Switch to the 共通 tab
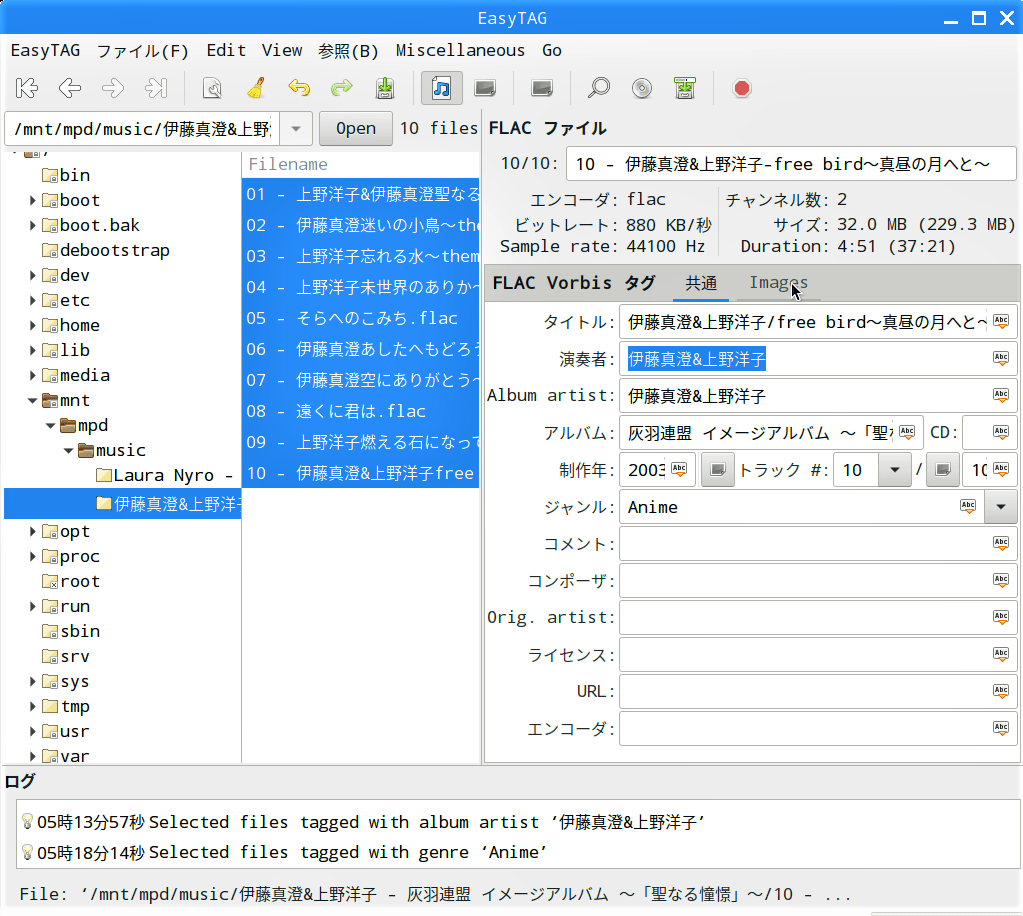The height and width of the screenshot is (916, 1023). pyautogui.click(x=701, y=282)
